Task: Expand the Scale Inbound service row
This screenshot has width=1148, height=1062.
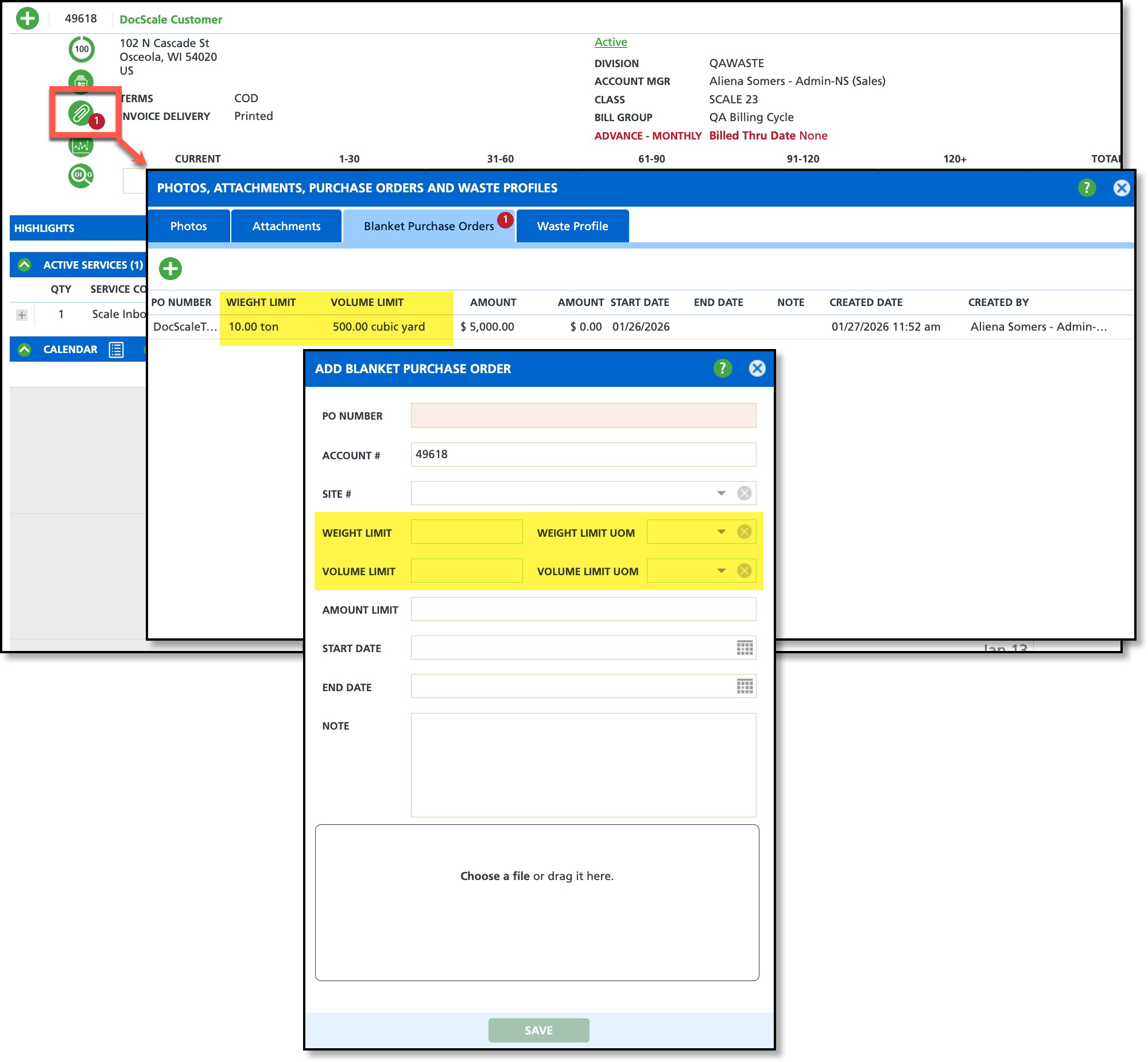Action: click(22, 315)
